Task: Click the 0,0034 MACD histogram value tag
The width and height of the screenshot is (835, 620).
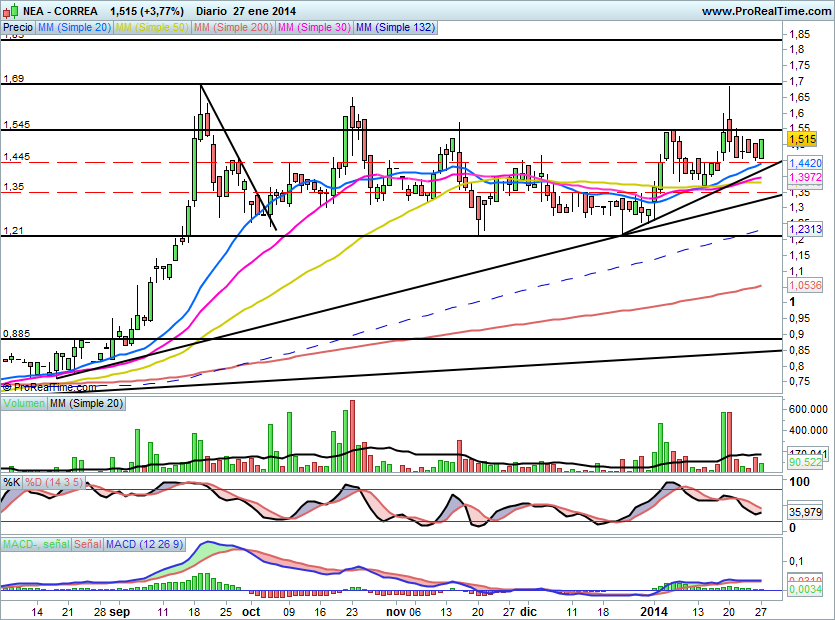Action: (x=805, y=589)
